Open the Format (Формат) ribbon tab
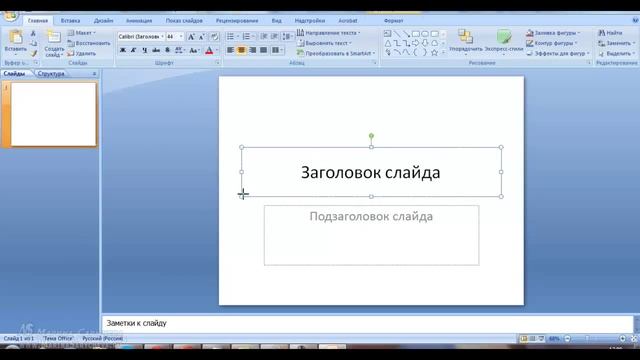 tap(393, 20)
